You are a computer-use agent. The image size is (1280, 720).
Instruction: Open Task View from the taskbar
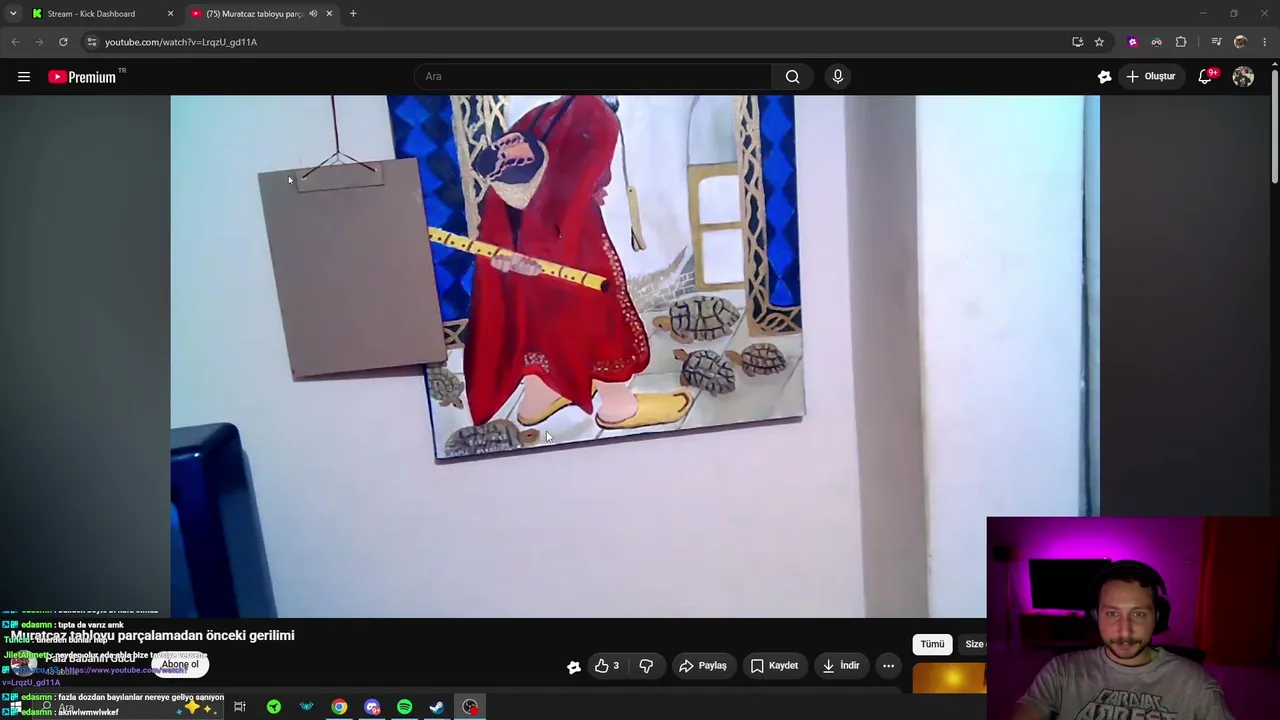[240, 707]
